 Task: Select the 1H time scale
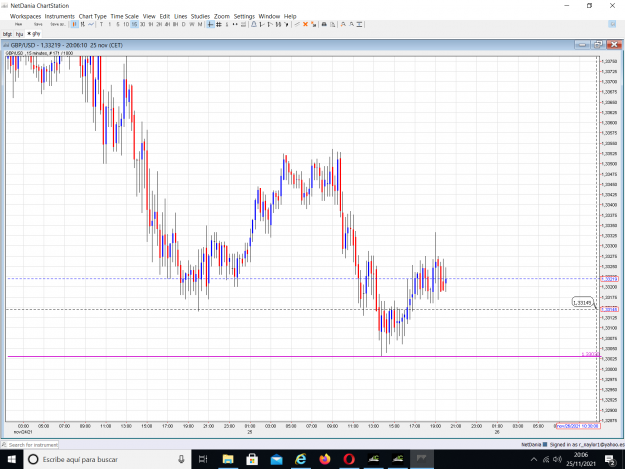(151, 24)
